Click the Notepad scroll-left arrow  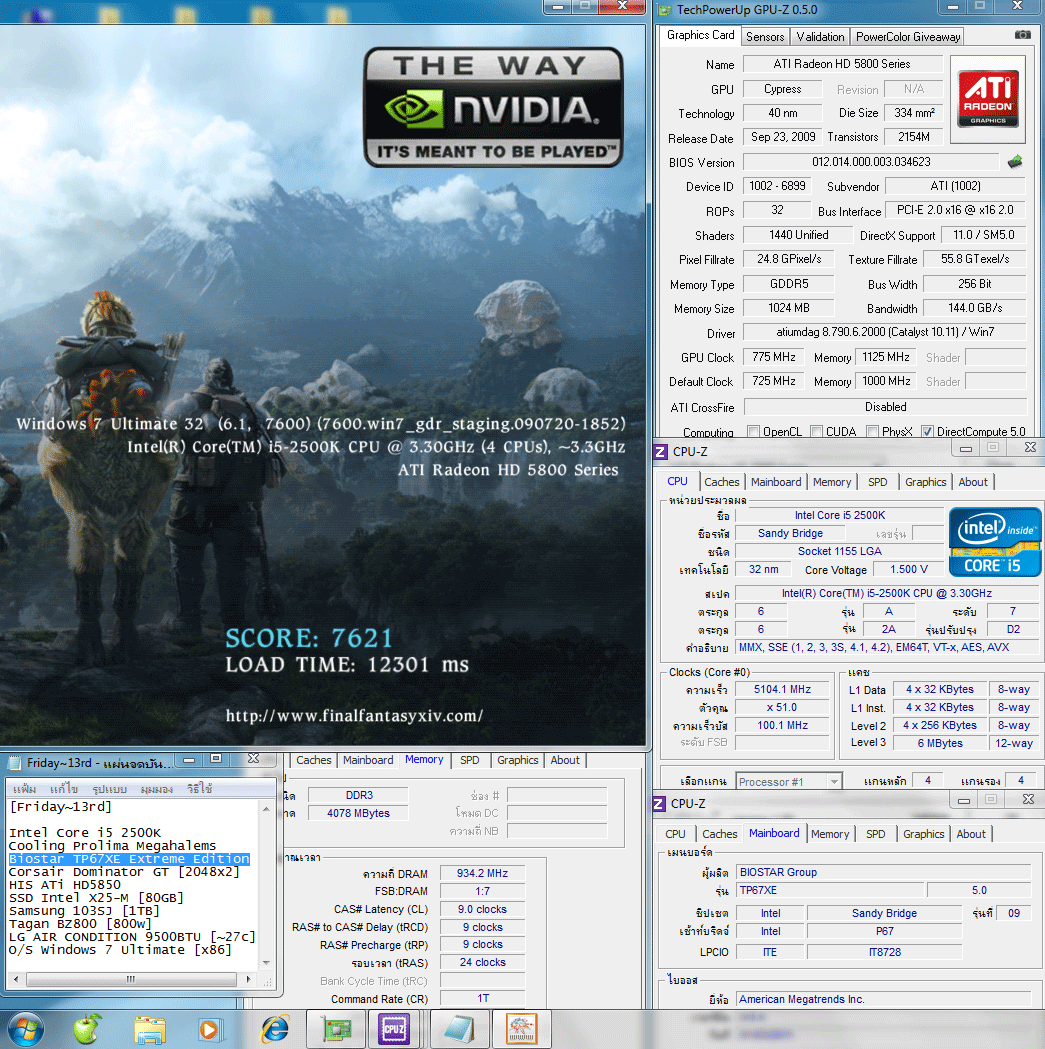[x=16, y=979]
